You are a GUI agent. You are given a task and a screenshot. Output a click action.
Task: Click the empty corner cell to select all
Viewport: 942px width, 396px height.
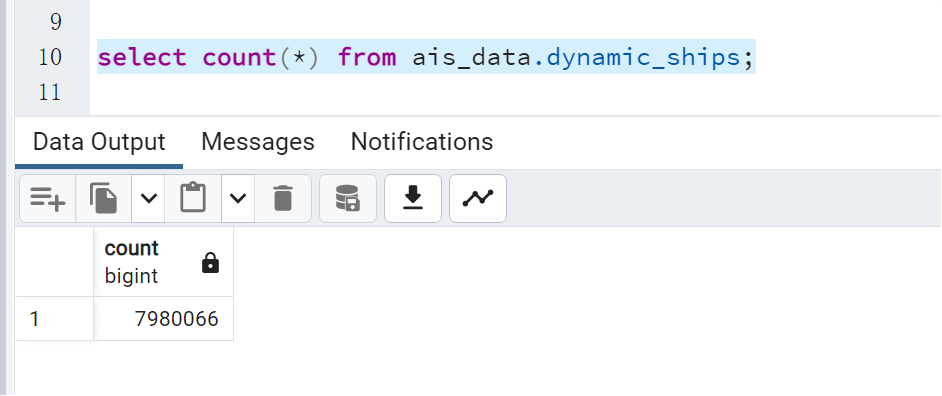pos(54,261)
